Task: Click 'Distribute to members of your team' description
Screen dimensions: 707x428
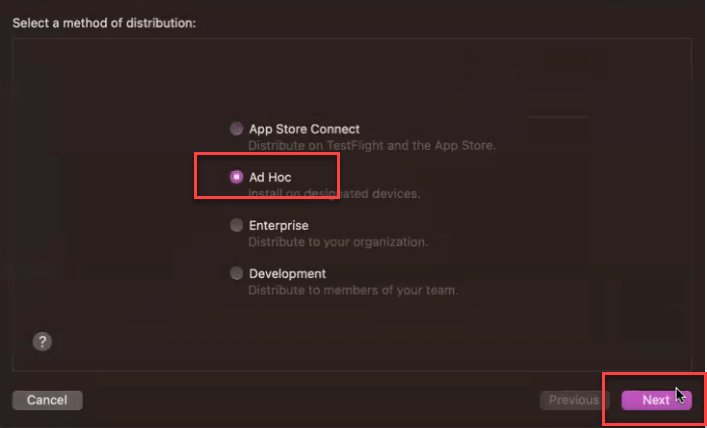Action: click(353, 290)
